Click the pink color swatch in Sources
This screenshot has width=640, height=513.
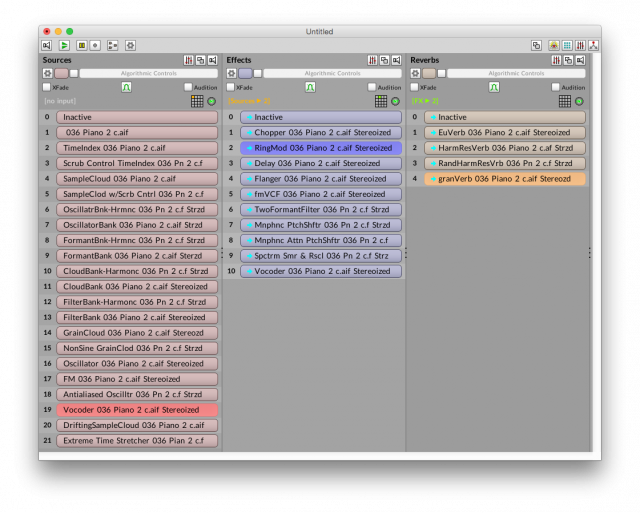tap(61, 73)
